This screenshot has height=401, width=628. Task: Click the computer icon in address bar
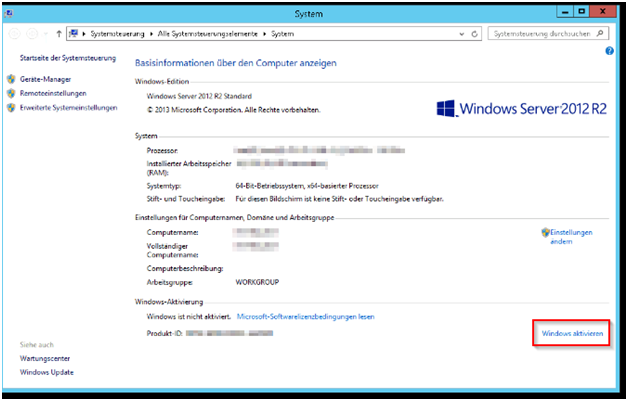tap(73, 34)
